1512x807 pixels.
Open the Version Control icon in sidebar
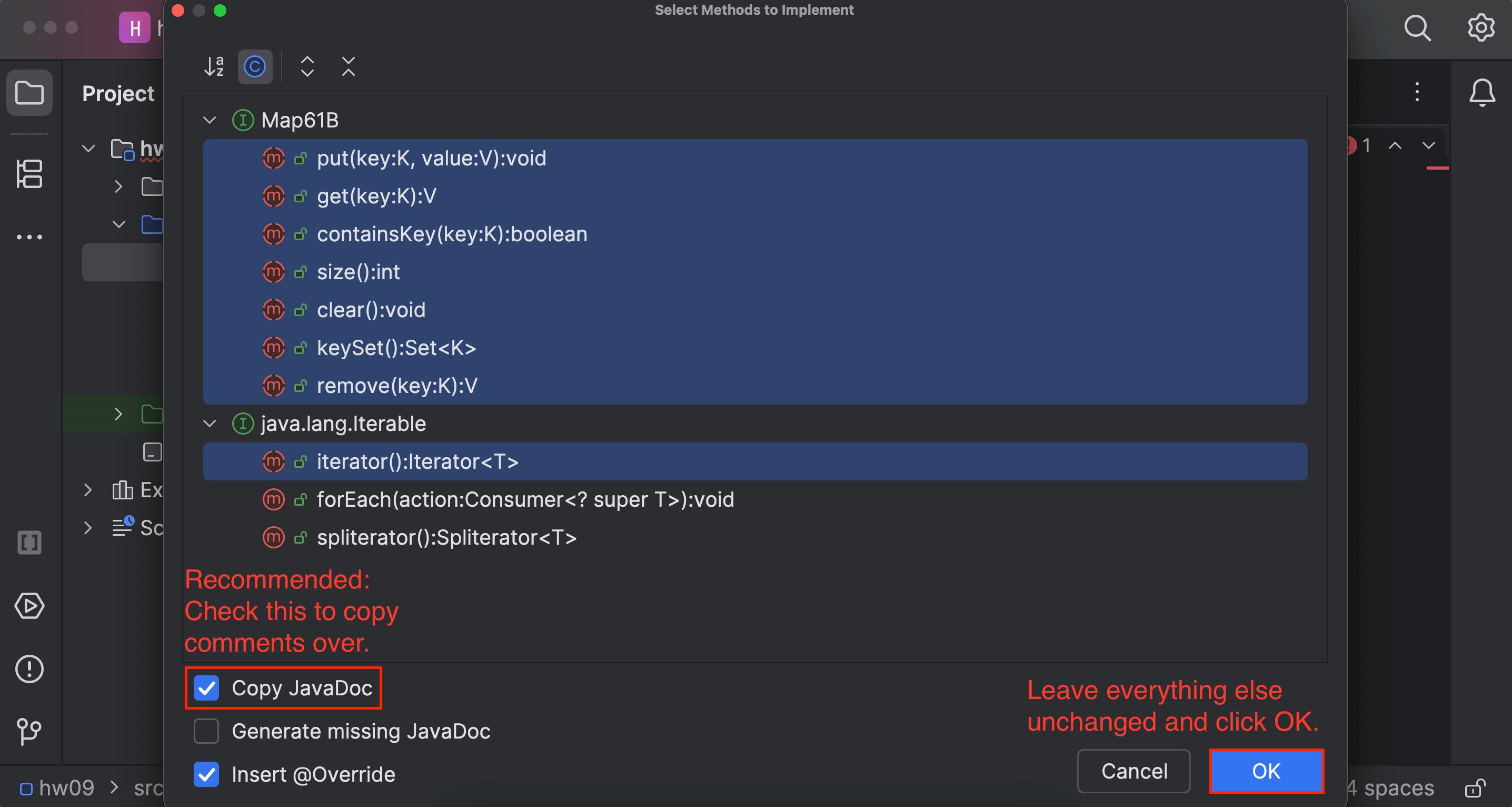click(x=29, y=731)
